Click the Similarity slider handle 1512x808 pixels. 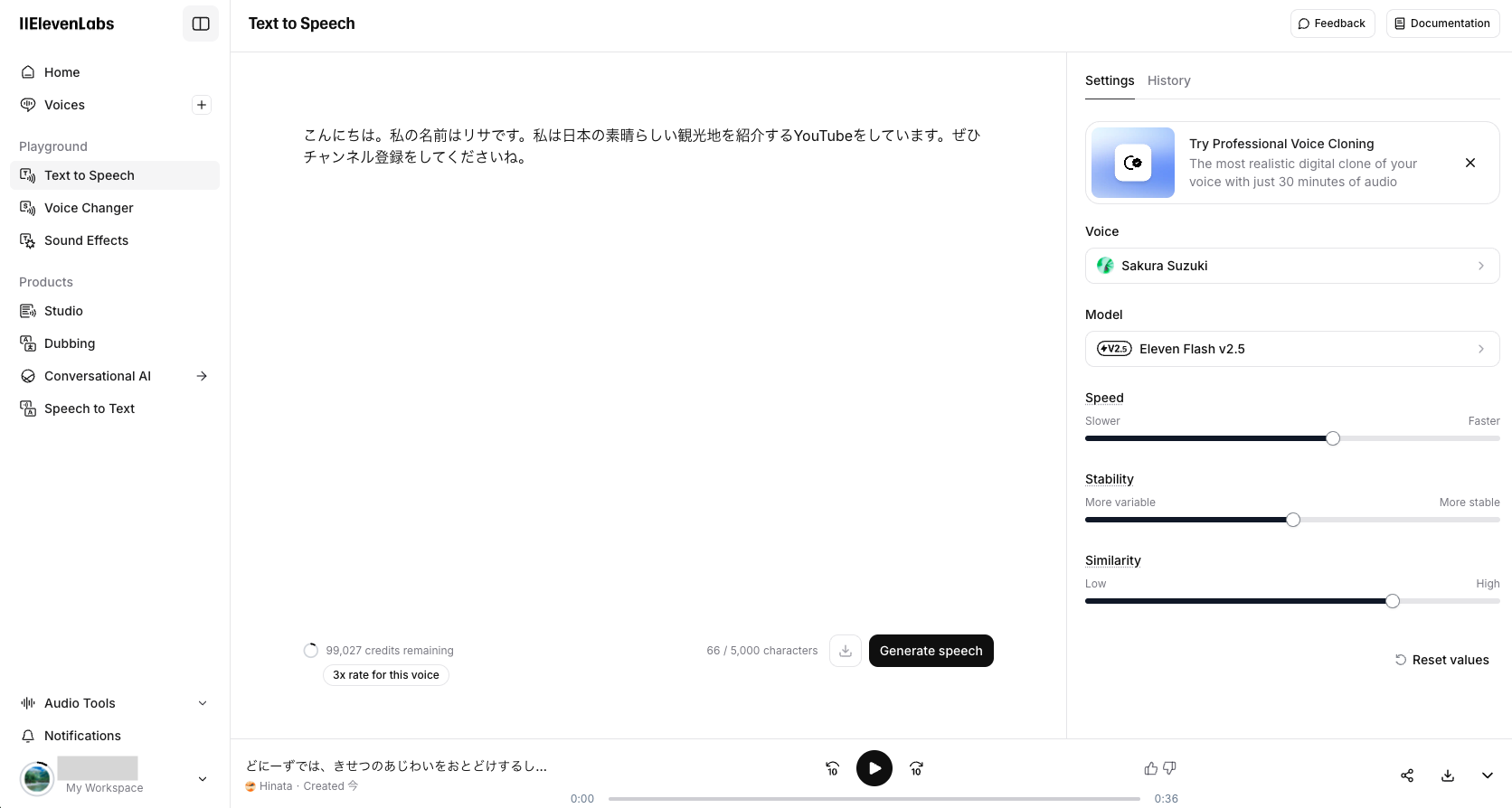pyautogui.click(x=1393, y=601)
